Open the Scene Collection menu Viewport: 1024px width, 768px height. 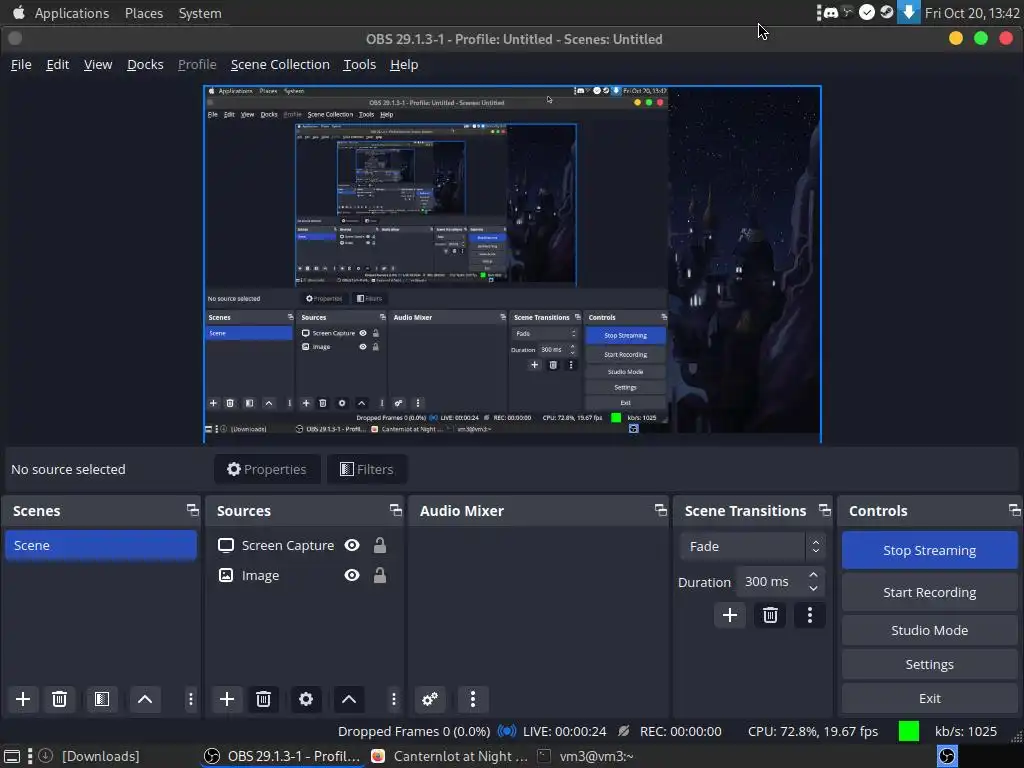280,65
